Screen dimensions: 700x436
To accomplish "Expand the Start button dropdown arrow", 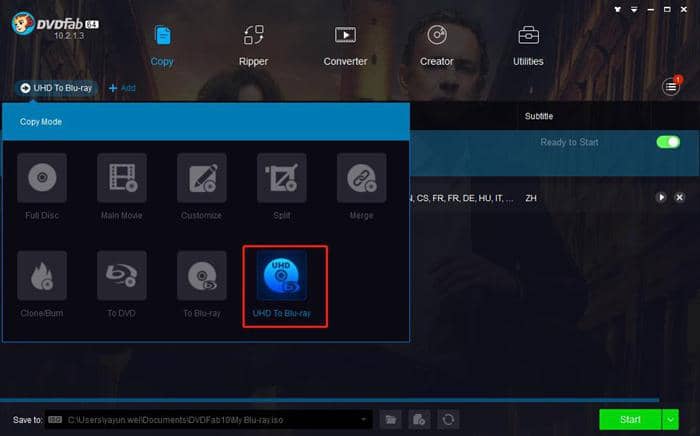I will (671, 419).
